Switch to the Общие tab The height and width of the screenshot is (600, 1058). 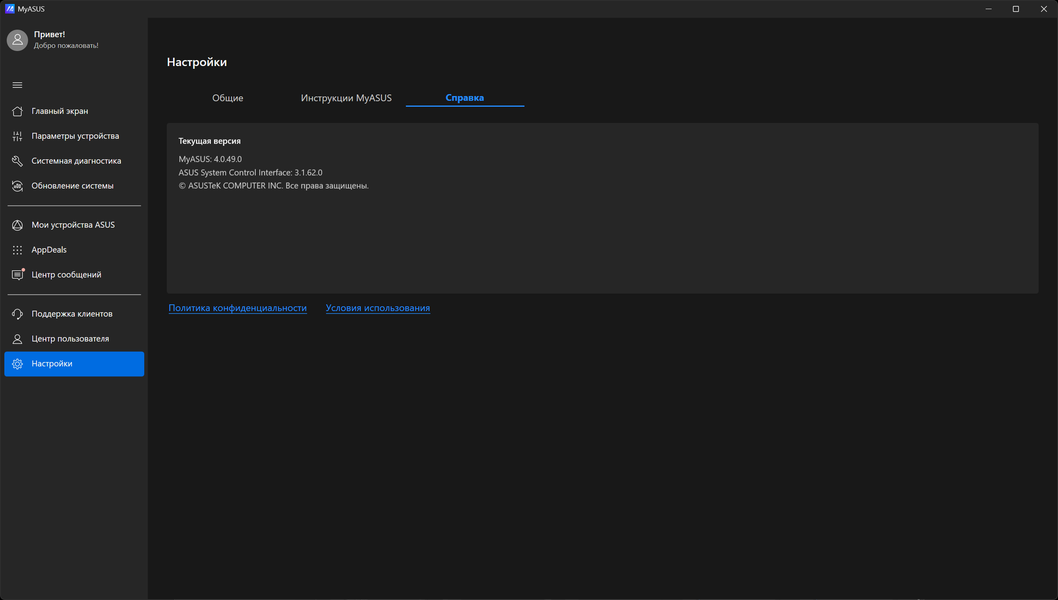pos(227,98)
